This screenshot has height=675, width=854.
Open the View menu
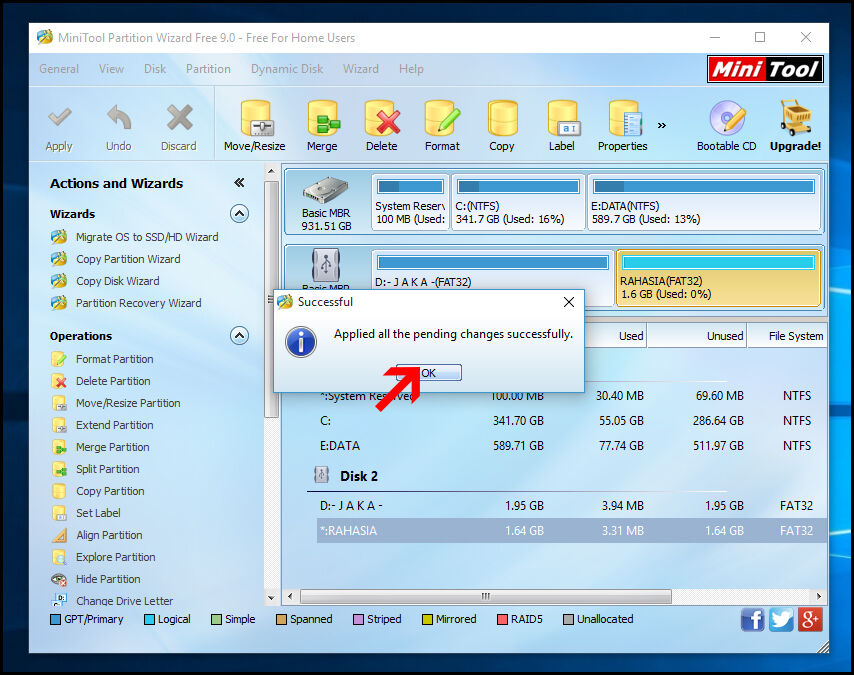click(x=111, y=69)
